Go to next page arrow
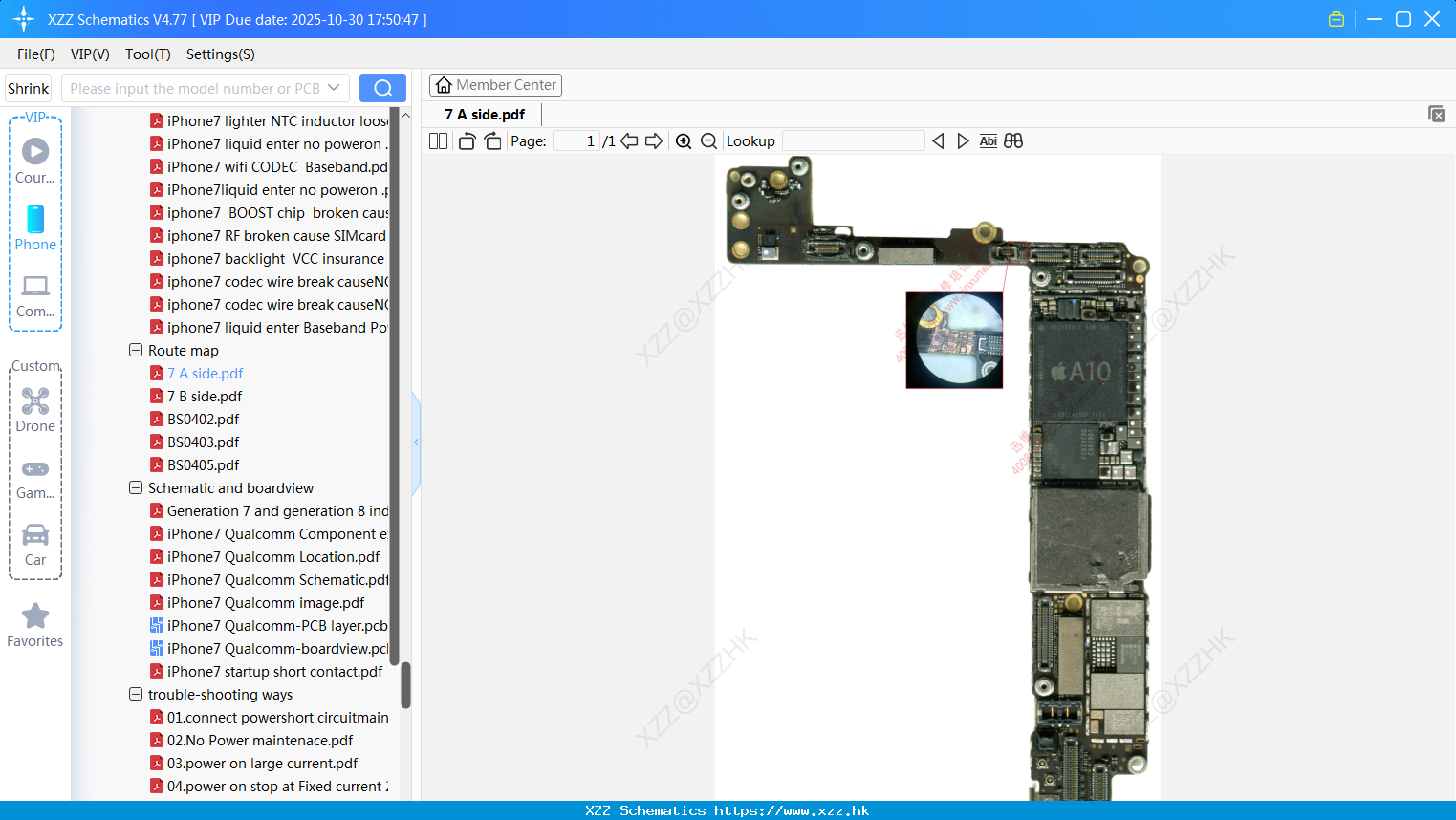1456x820 pixels. click(x=654, y=140)
